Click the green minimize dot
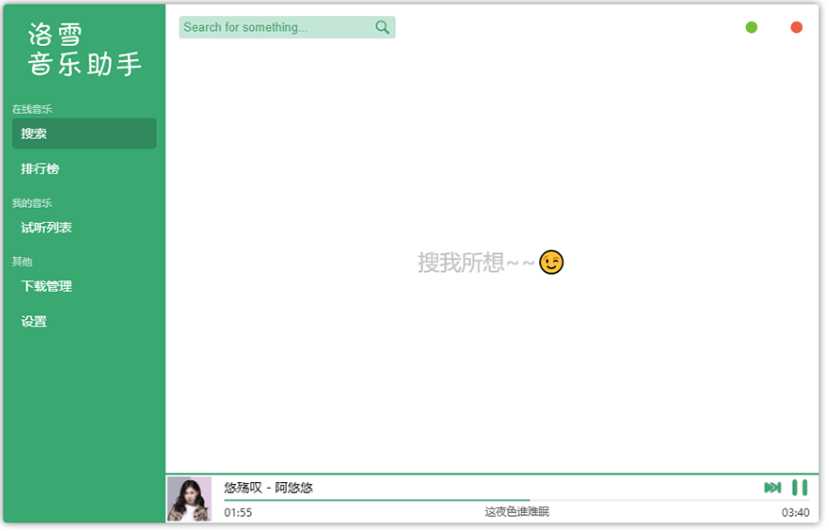The height and width of the screenshot is (531, 829). [x=751, y=27]
